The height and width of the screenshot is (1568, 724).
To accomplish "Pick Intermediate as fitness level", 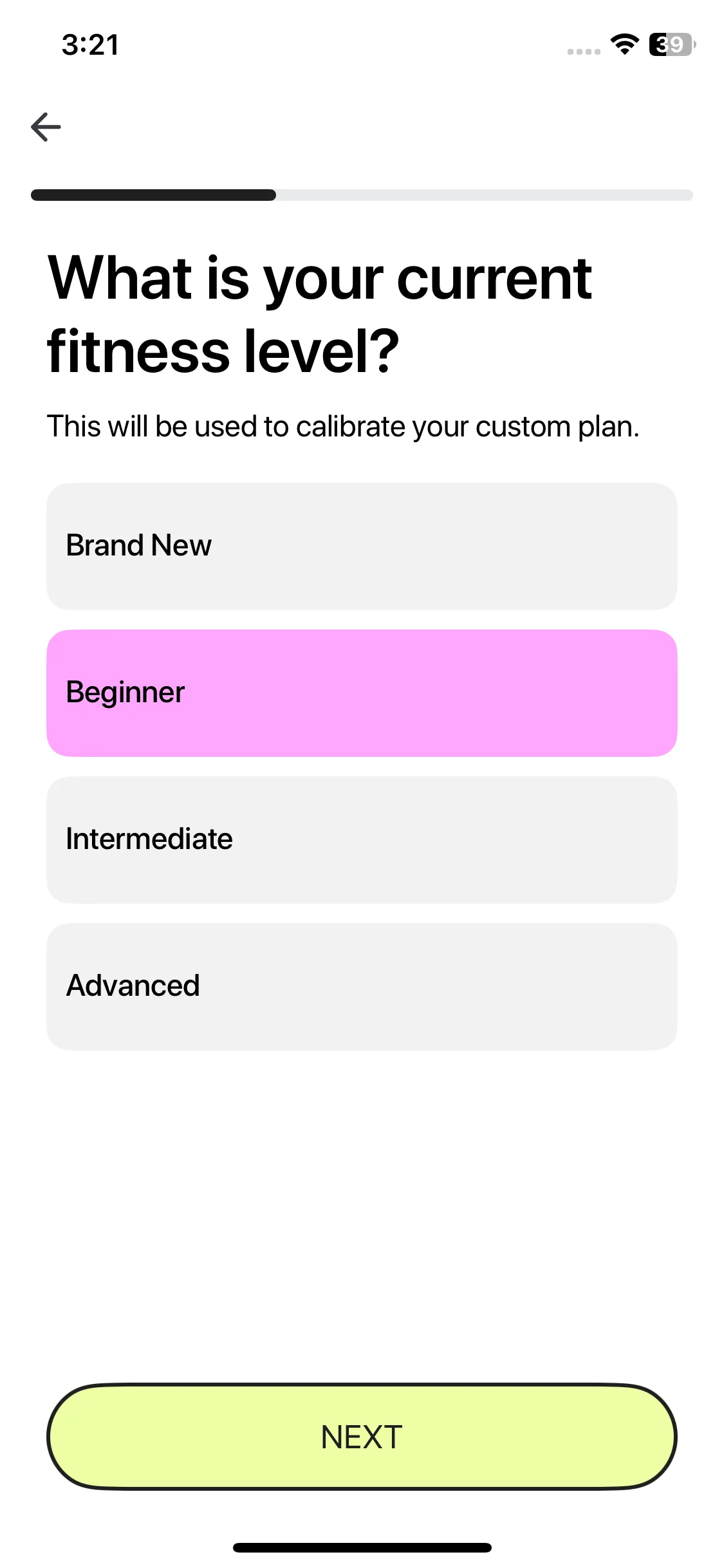I will click(x=362, y=840).
